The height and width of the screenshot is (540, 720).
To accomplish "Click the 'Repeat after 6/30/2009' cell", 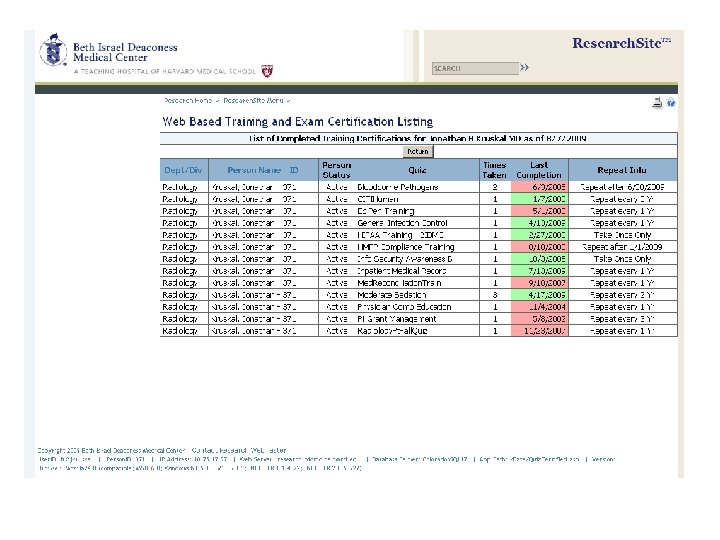I will point(622,187).
